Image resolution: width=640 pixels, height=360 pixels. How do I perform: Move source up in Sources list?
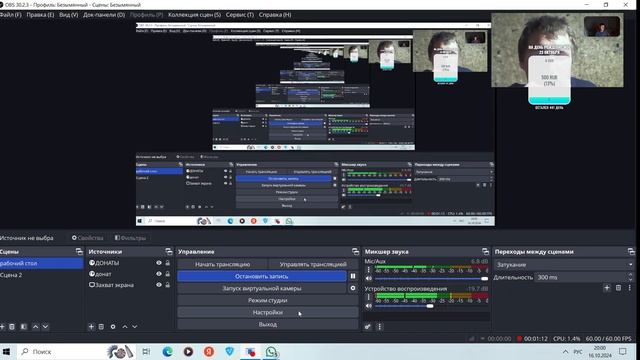pyautogui.click(x=125, y=327)
